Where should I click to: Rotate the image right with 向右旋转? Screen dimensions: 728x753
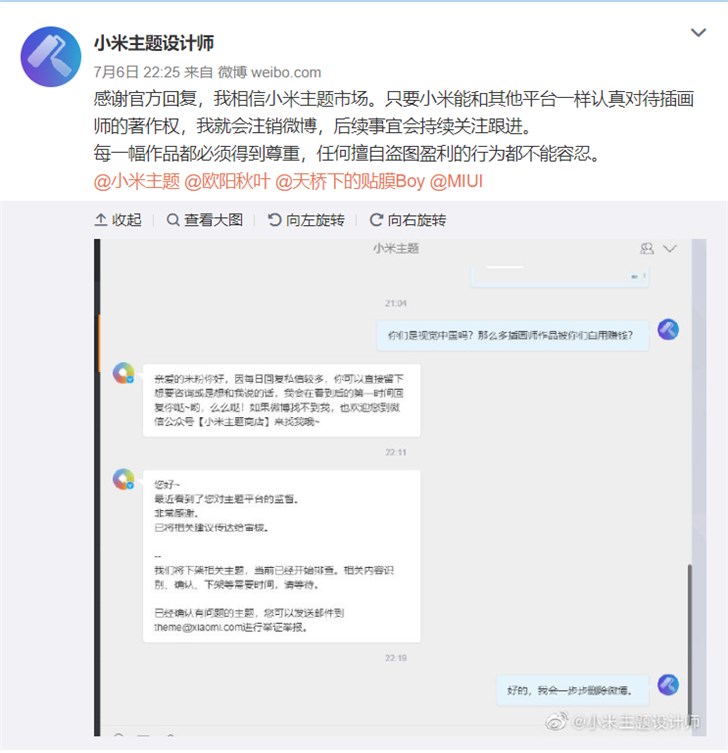[x=408, y=220]
